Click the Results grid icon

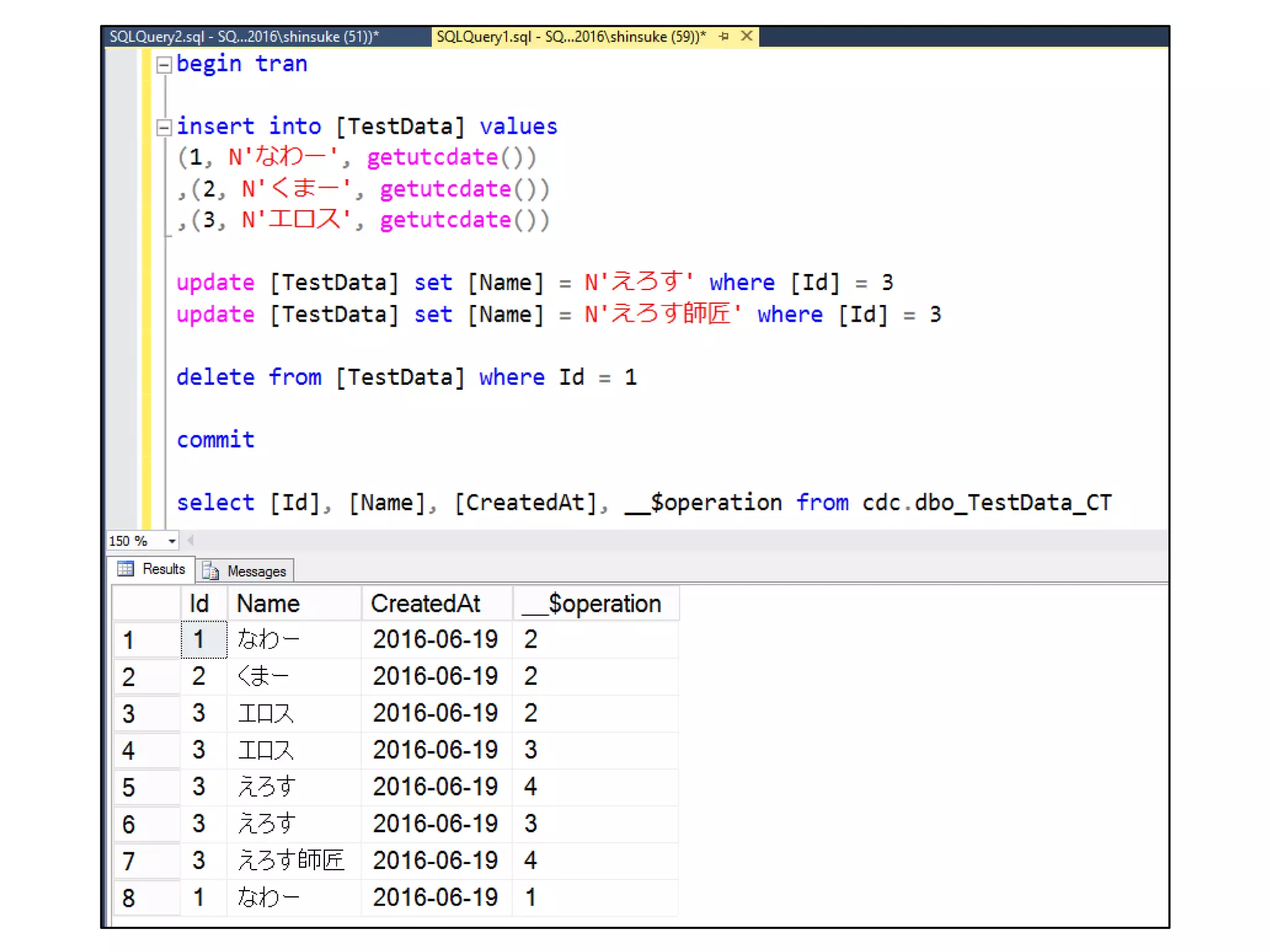125,569
